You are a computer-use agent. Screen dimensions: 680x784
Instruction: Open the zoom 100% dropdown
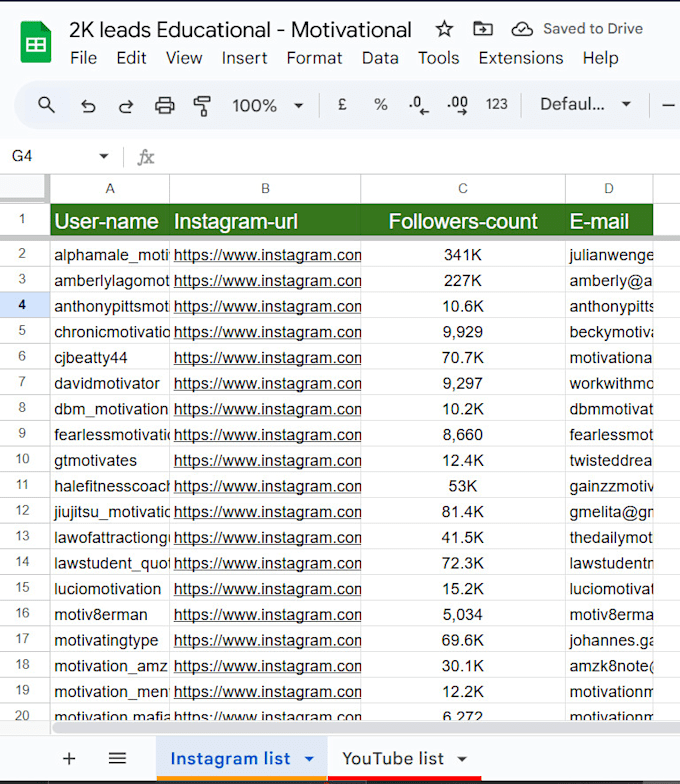(x=268, y=106)
